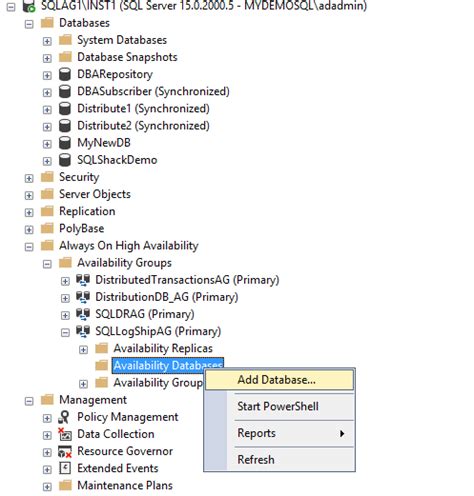The image size is (474, 496).
Task: Select the Database Snapshots label
Action: click(x=127, y=57)
